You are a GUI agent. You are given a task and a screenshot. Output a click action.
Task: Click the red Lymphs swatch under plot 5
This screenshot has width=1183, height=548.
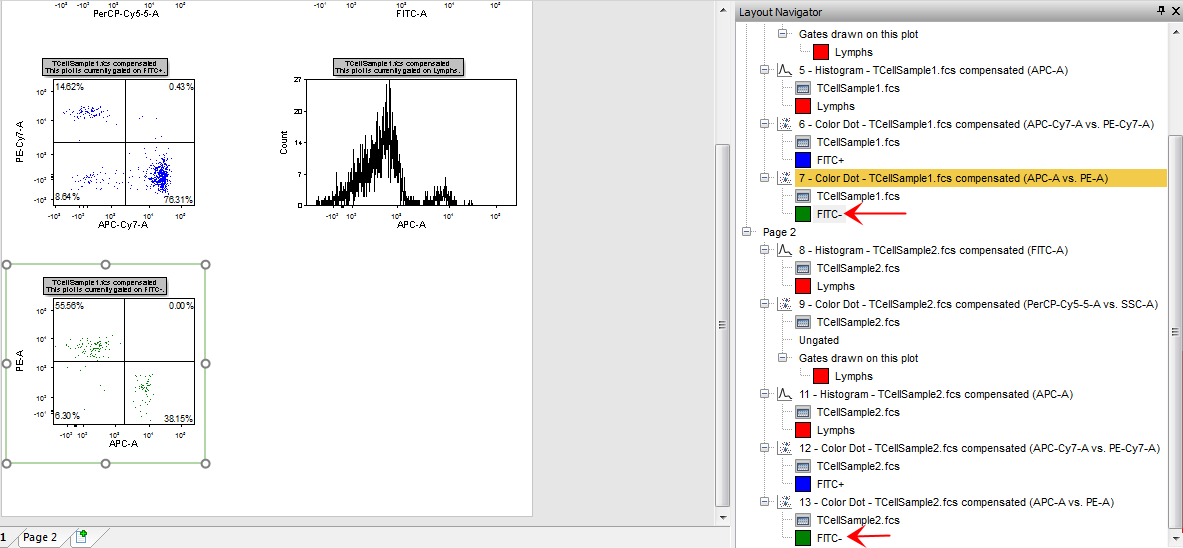pos(803,106)
